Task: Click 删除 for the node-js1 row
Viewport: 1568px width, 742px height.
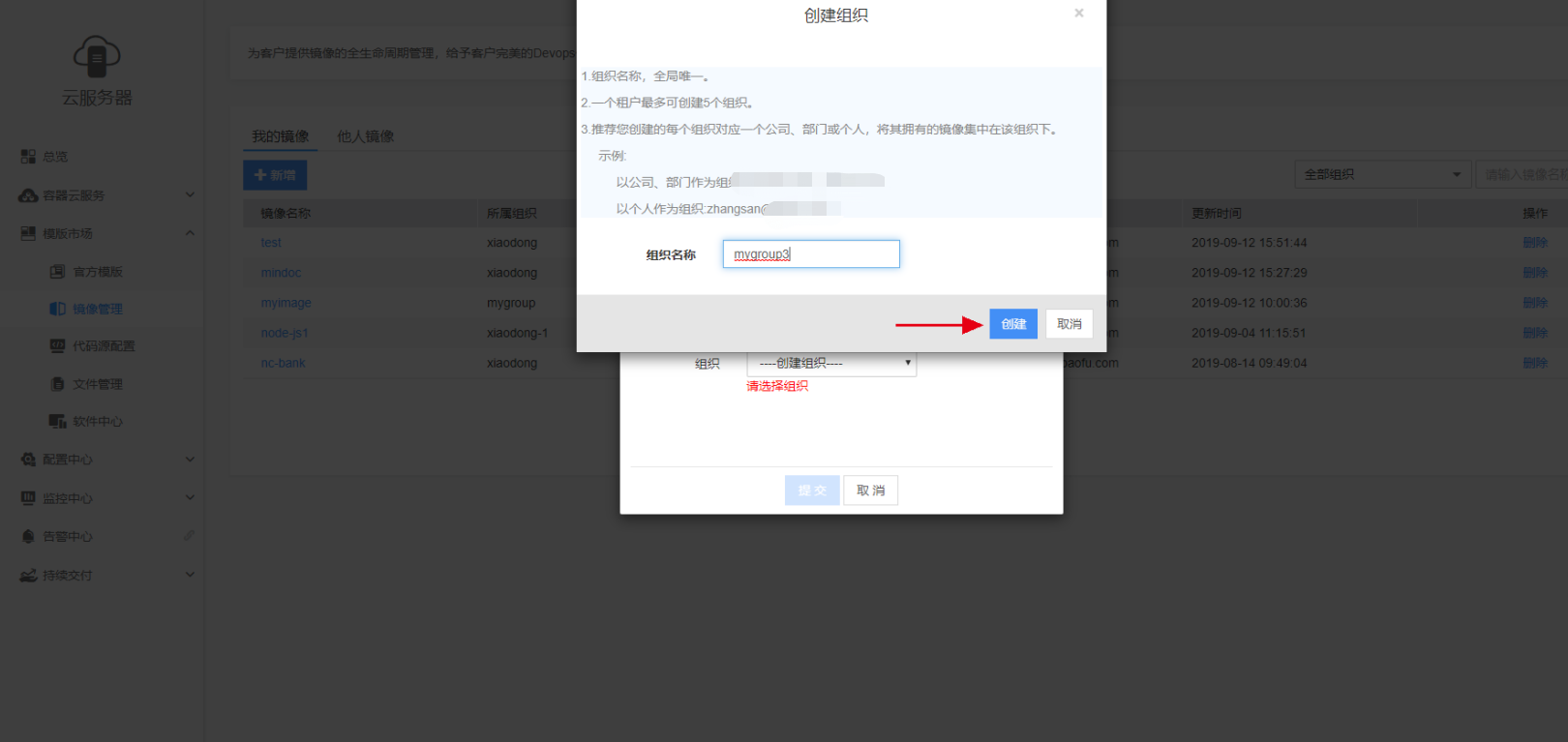Action: click(x=1535, y=333)
